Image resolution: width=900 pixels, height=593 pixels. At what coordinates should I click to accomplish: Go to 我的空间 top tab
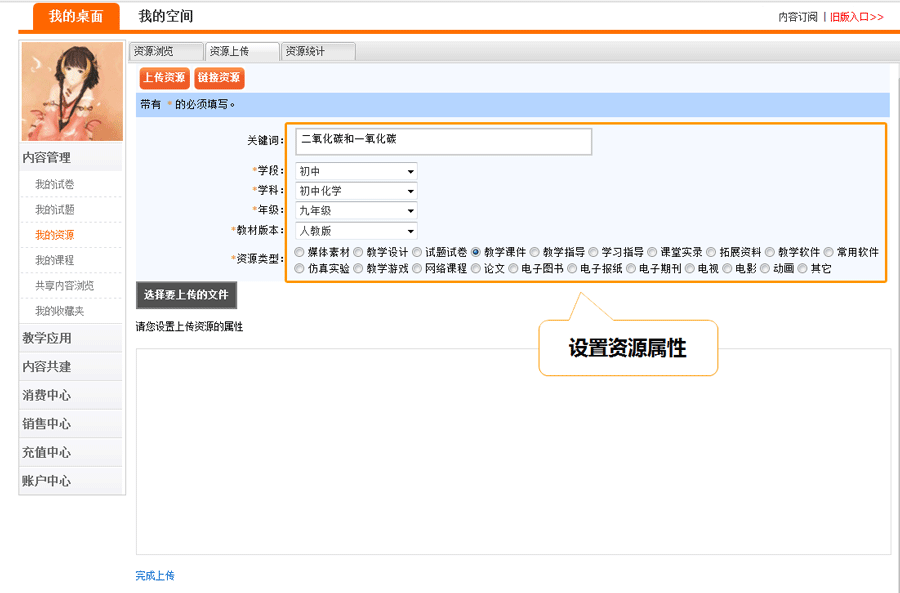166,16
